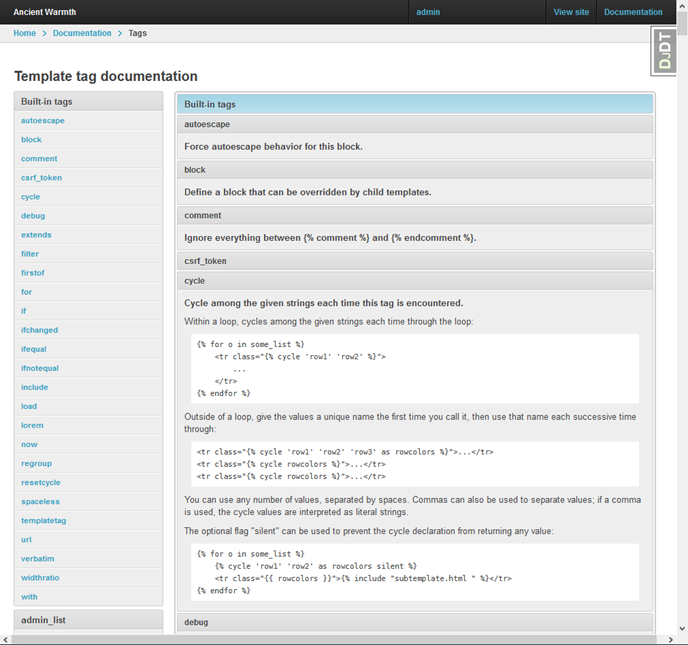Screen dimensions: 688x645
Task: Select autoescape in the sidebar
Action: click(42, 120)
